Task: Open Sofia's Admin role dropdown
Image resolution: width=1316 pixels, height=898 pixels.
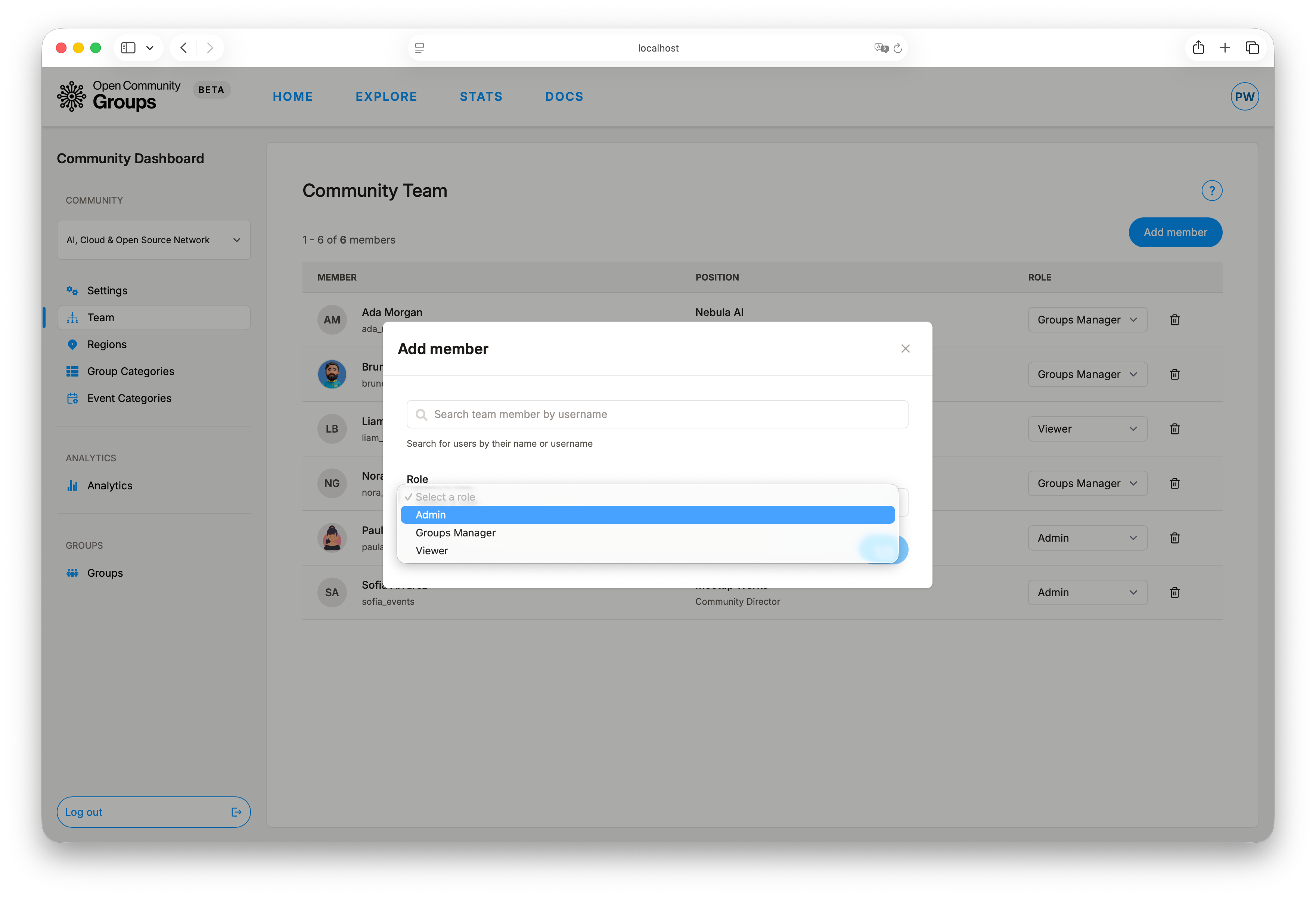Action: point(1087,592)
